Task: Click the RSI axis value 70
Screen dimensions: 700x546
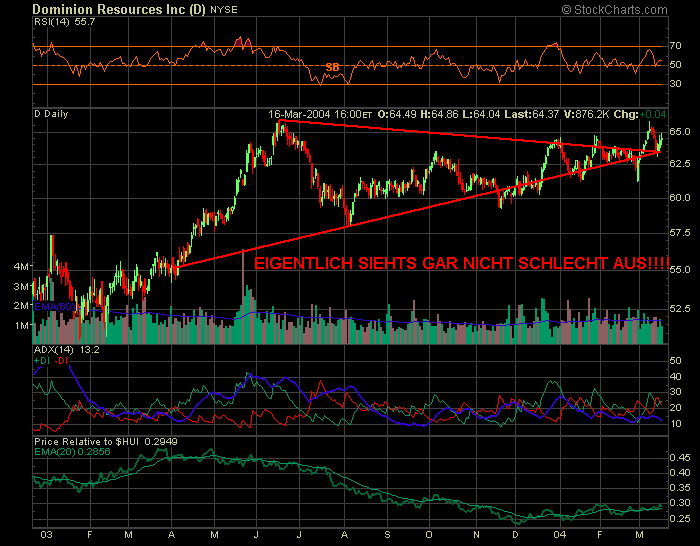Action: click(675, 46)
